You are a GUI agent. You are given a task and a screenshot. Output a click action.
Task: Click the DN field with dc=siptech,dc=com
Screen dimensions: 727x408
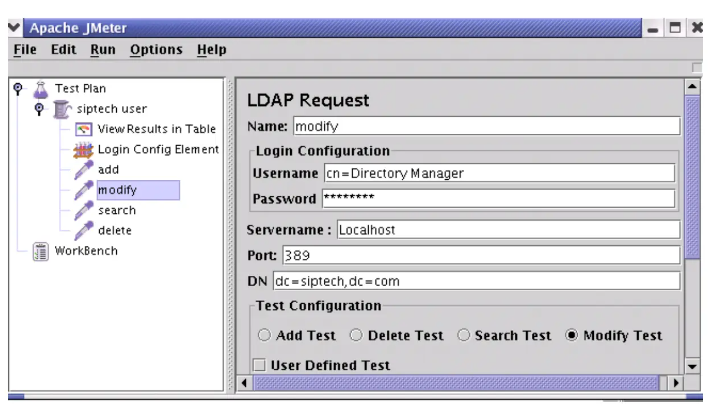(477, 281)
